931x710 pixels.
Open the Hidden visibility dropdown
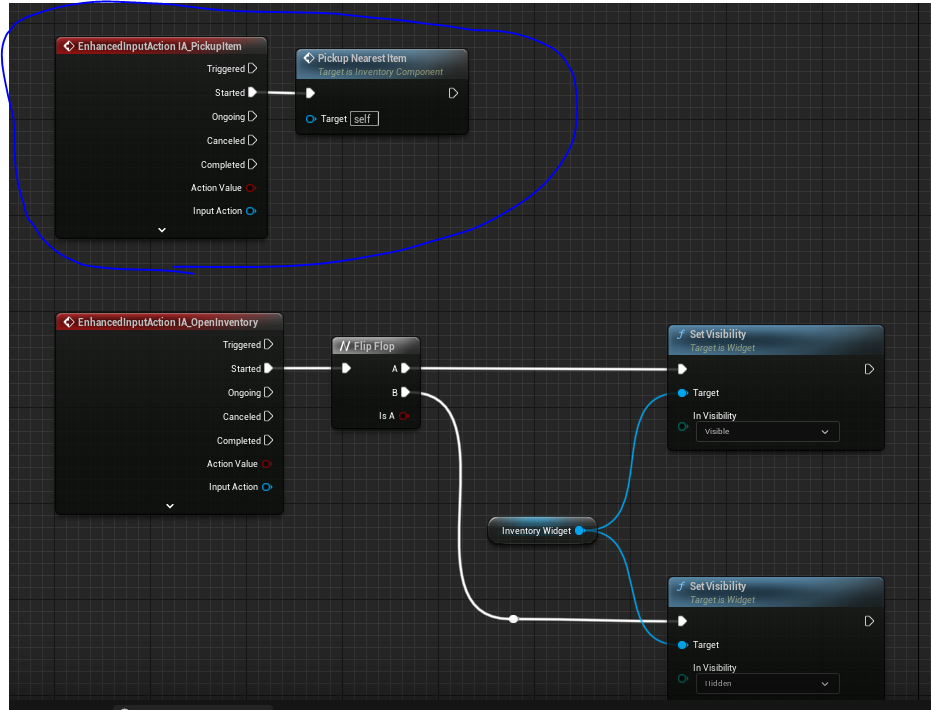click(x=768, y=683)
